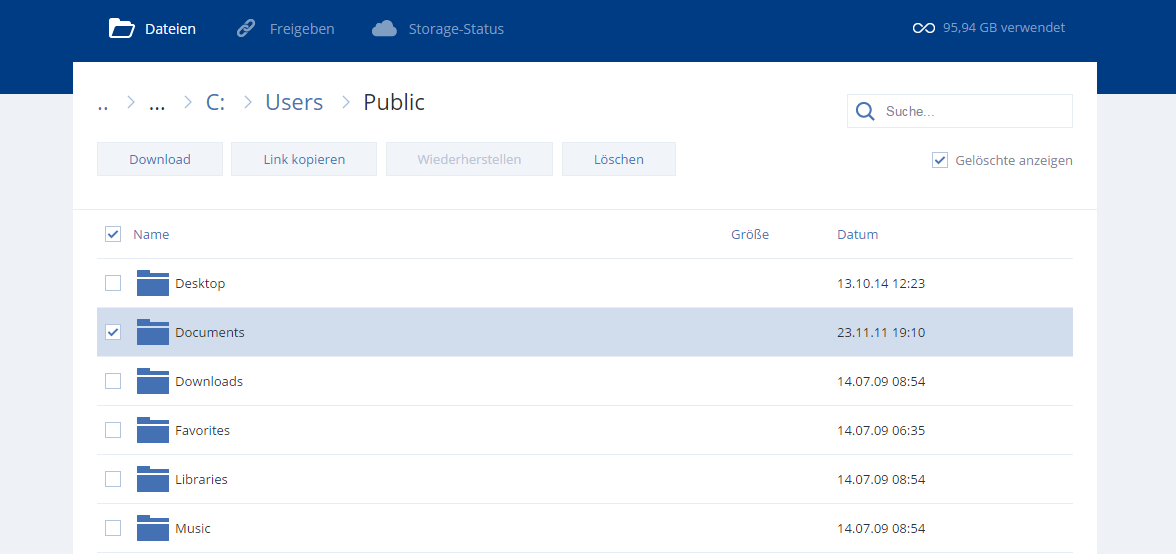
Task: Switch to the Freigeben tab
Action: click(x=301, y=29)
